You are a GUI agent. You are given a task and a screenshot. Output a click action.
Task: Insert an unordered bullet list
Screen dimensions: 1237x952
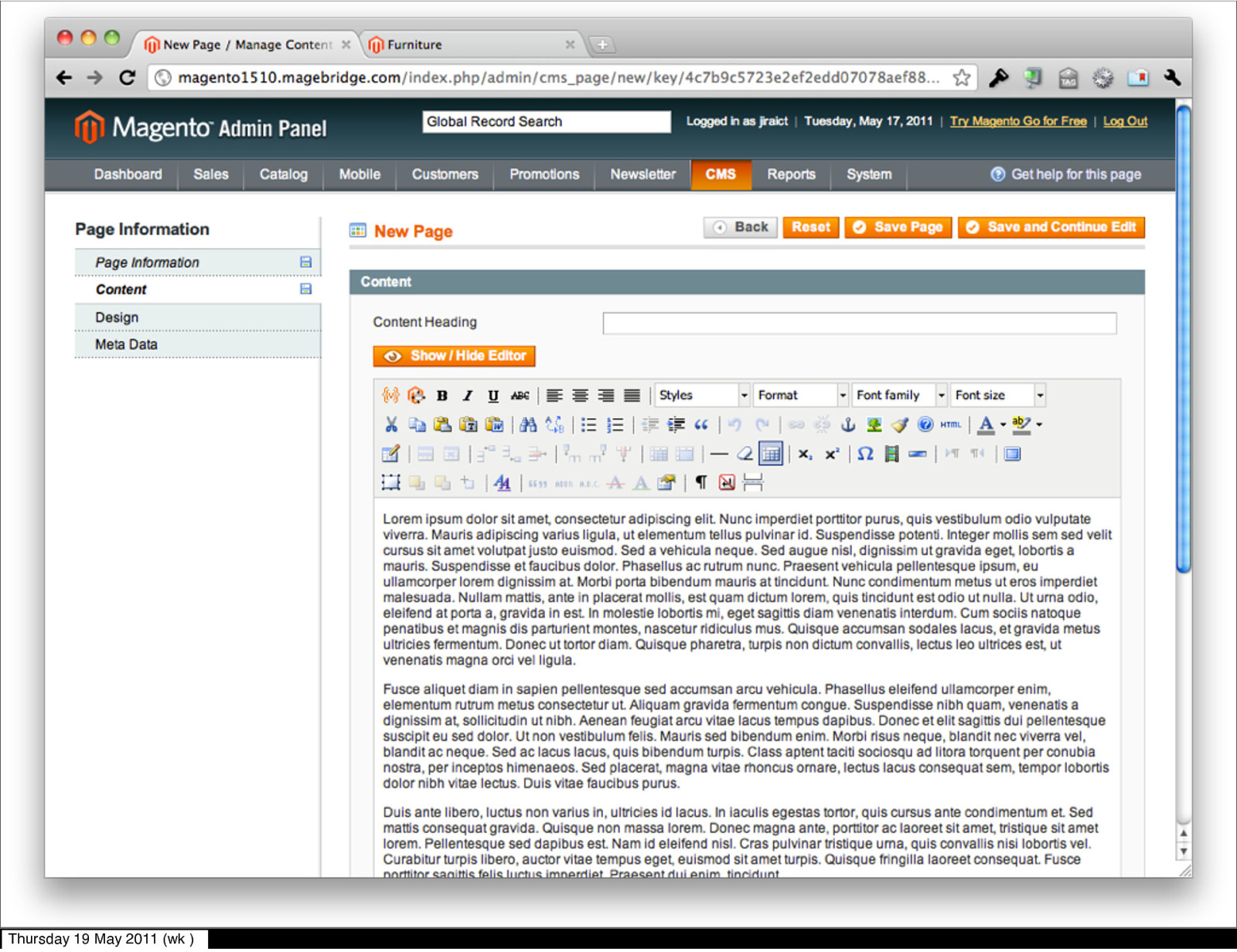coord(588,424)
